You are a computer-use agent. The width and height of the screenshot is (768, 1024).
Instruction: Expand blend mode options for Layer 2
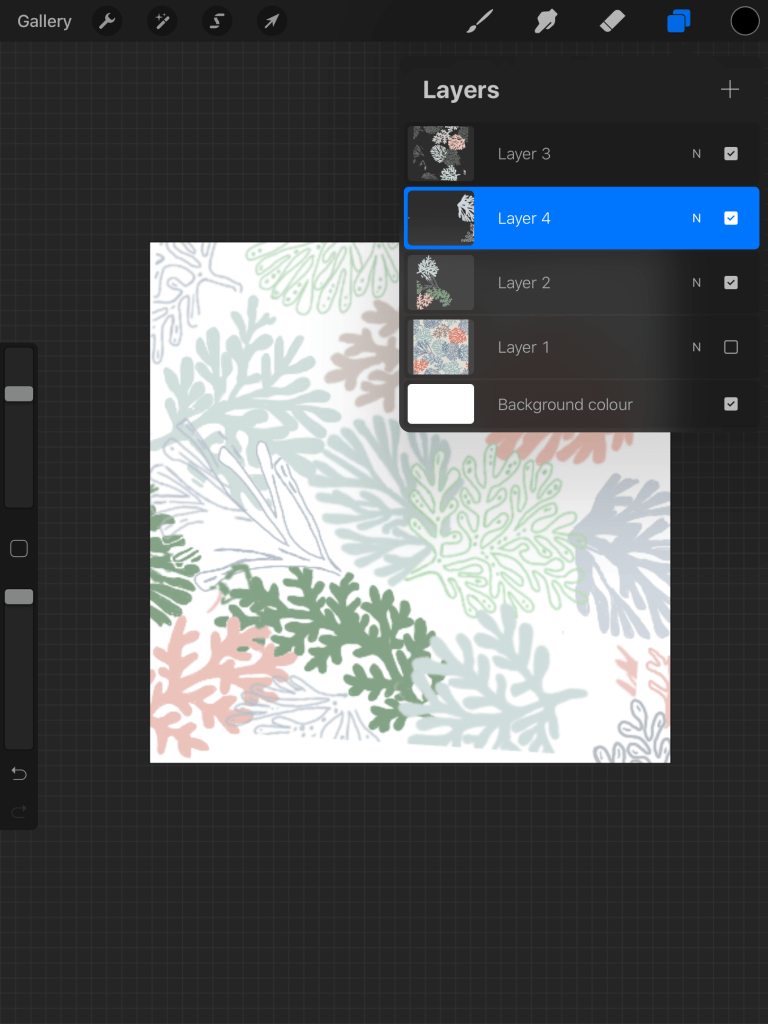697,283
